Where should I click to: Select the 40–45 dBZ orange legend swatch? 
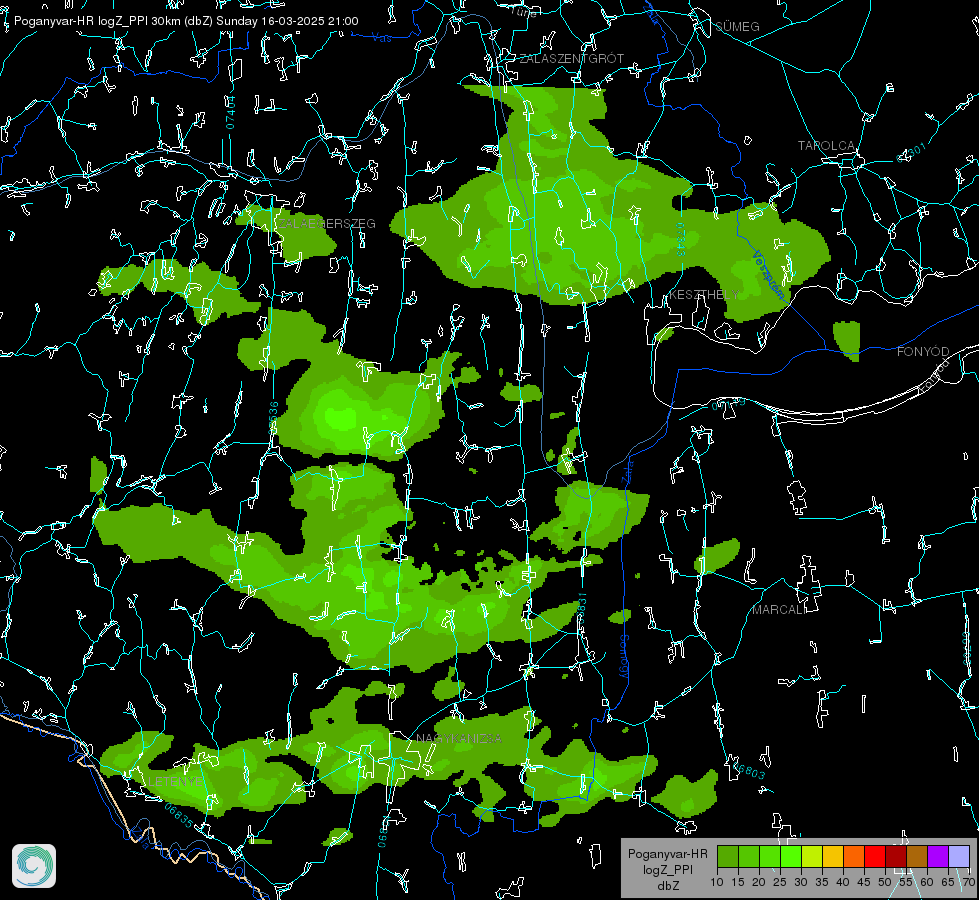854,856
